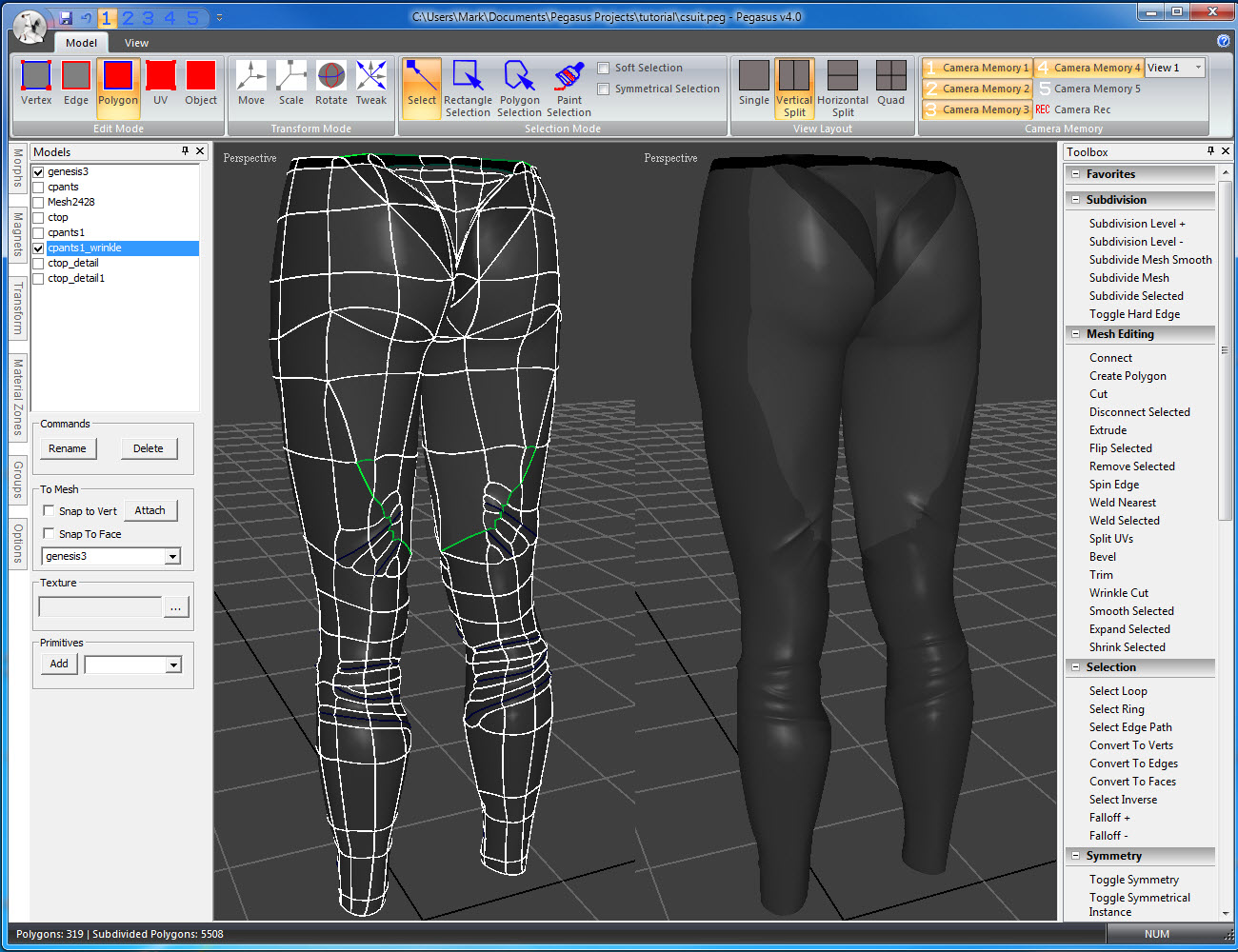Screen dimensions: 1238x952
Task: Set view layout to Vertical Split
Action: 794,89
